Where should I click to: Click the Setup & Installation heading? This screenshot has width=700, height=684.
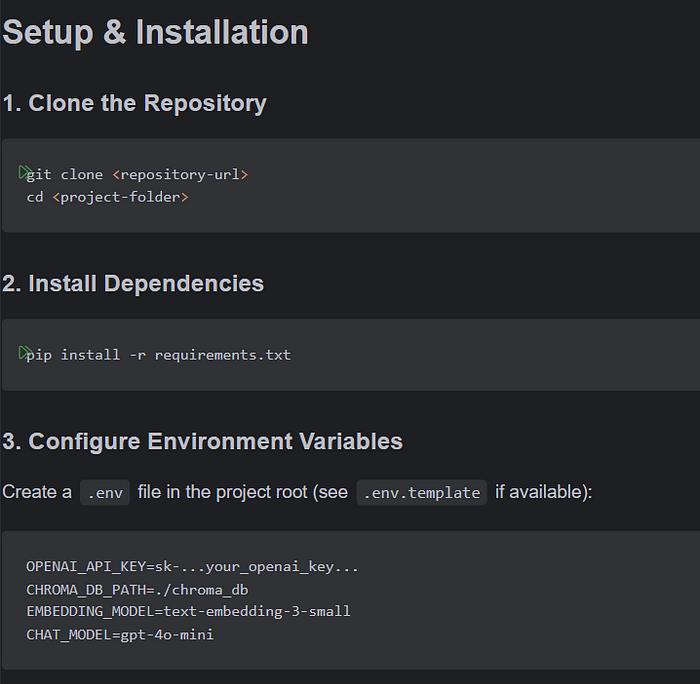(x=155, y=32)
